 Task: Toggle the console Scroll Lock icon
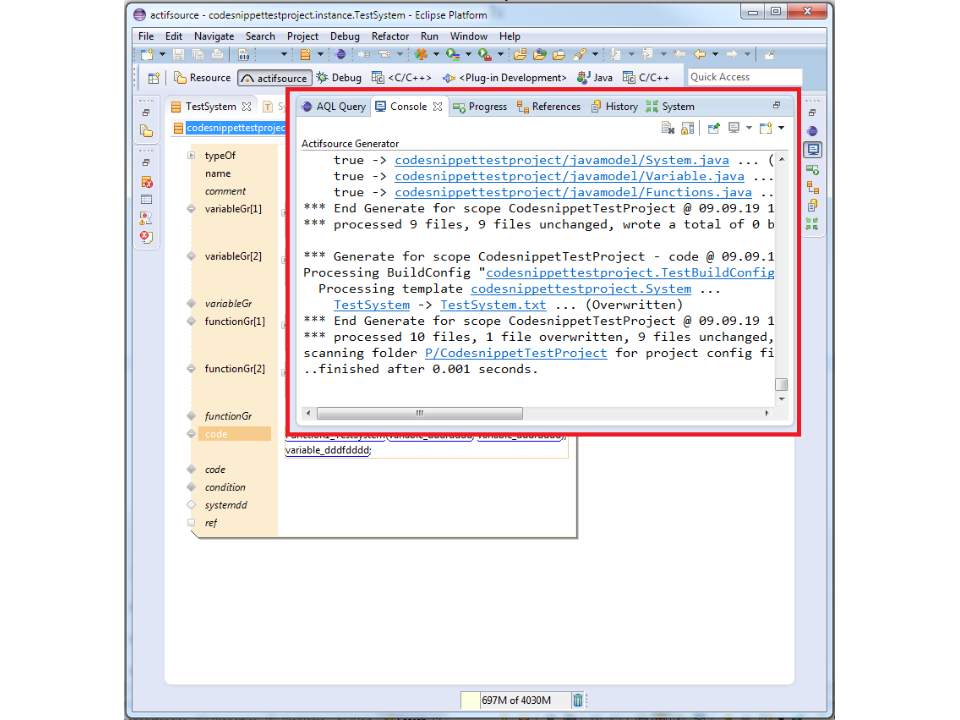tap(688, 128)
